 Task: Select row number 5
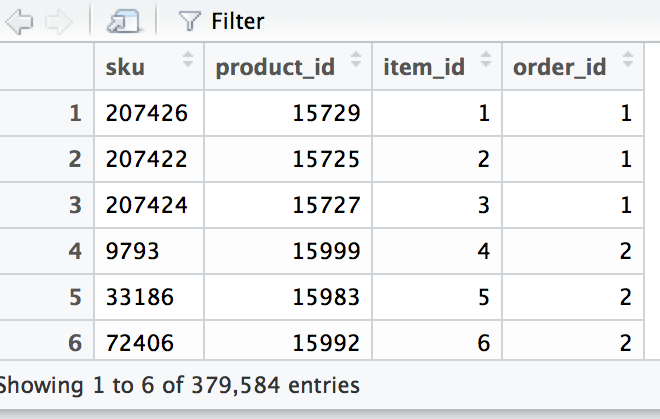(73, 298)
